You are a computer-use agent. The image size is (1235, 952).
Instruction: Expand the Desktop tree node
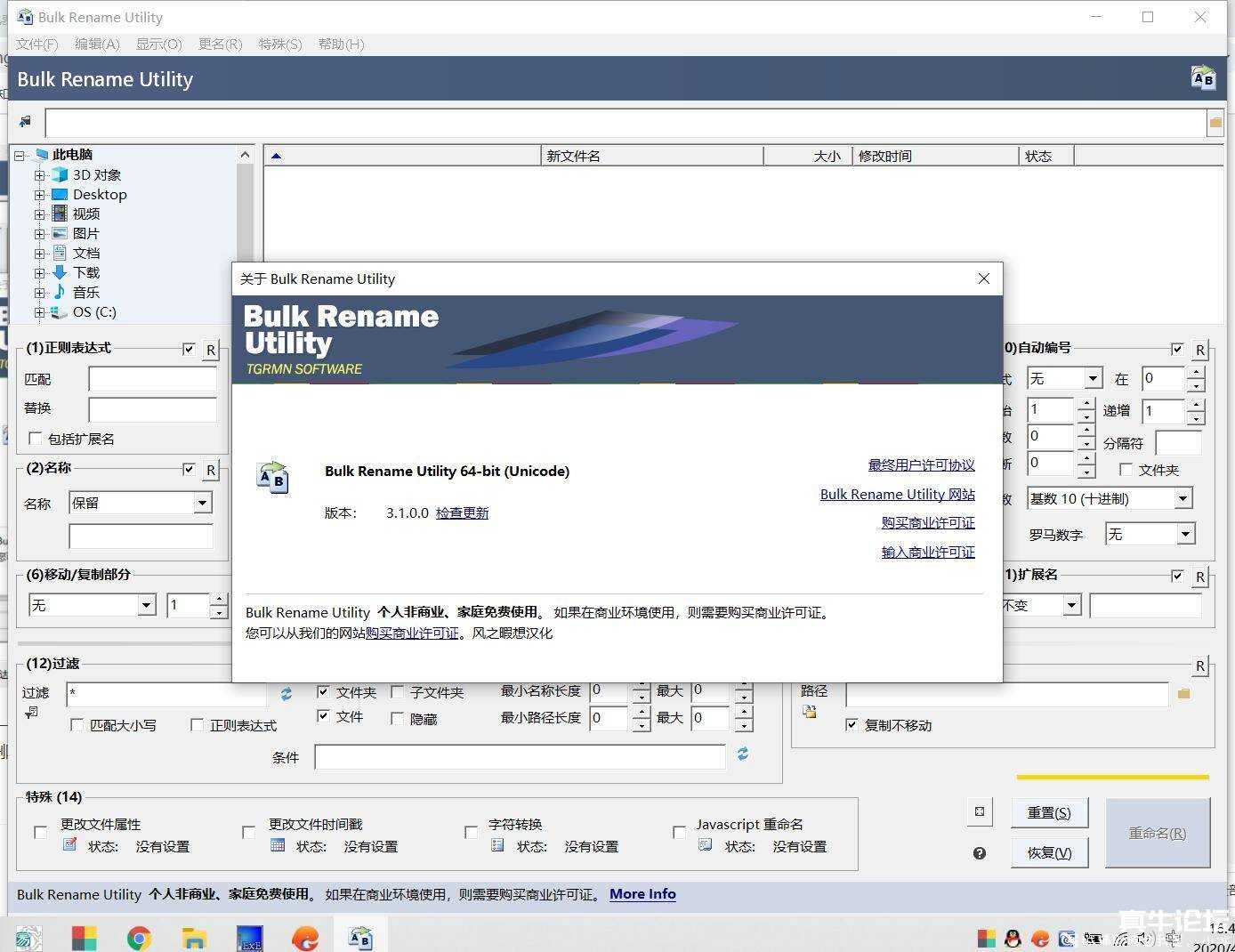point(39,195)
